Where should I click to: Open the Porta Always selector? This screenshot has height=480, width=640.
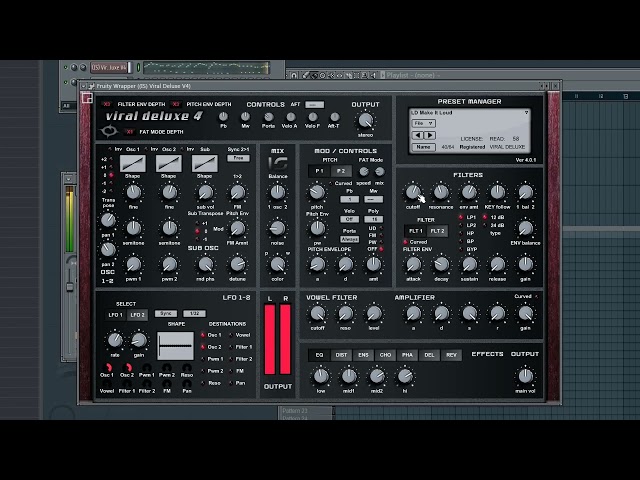click(x=349, y=239)
